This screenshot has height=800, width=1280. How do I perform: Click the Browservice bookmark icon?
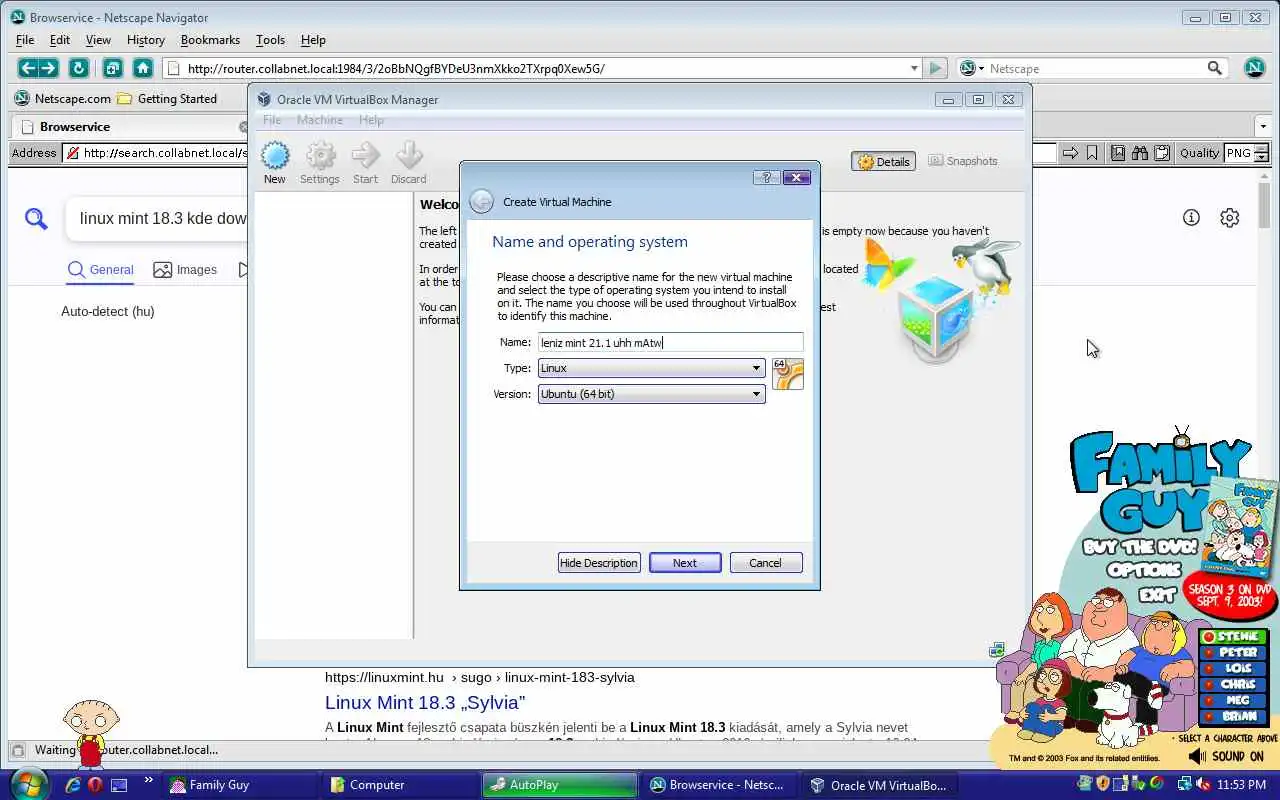coord(1092,153)
